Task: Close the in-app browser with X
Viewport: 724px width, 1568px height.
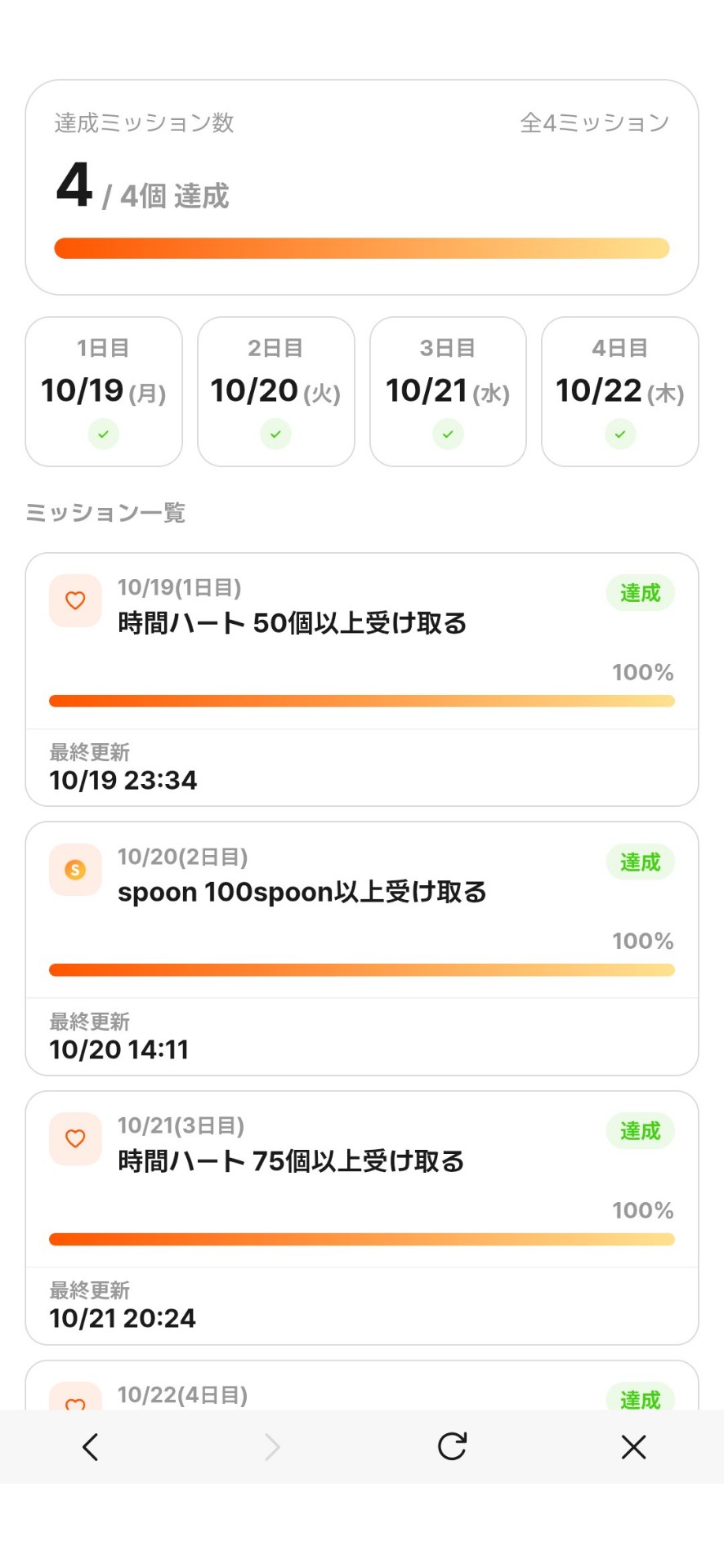Action: point(633,1447)
